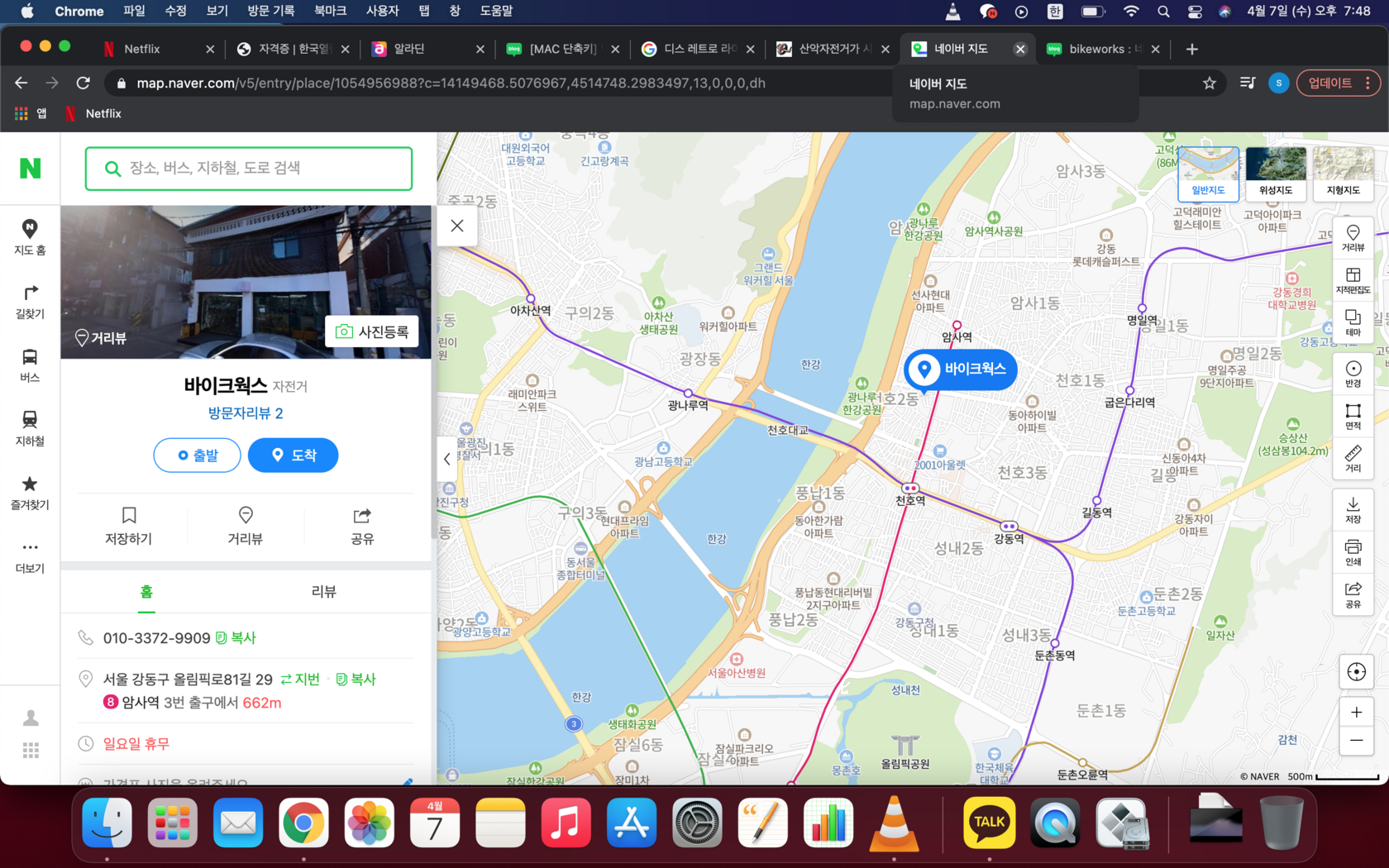This screenshot has width=1389, height=868.
Task: Copy the phone number 010-3372-9909
Action: (236, 638)
